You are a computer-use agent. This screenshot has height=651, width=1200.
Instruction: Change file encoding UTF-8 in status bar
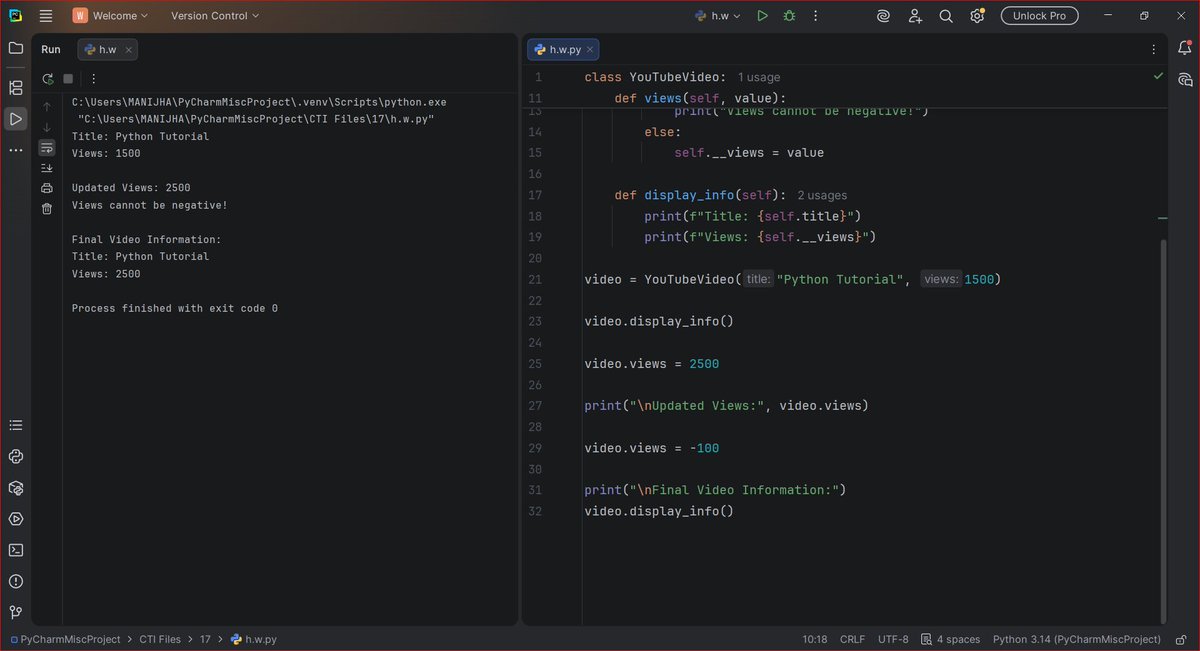click(x=893, y=639)
